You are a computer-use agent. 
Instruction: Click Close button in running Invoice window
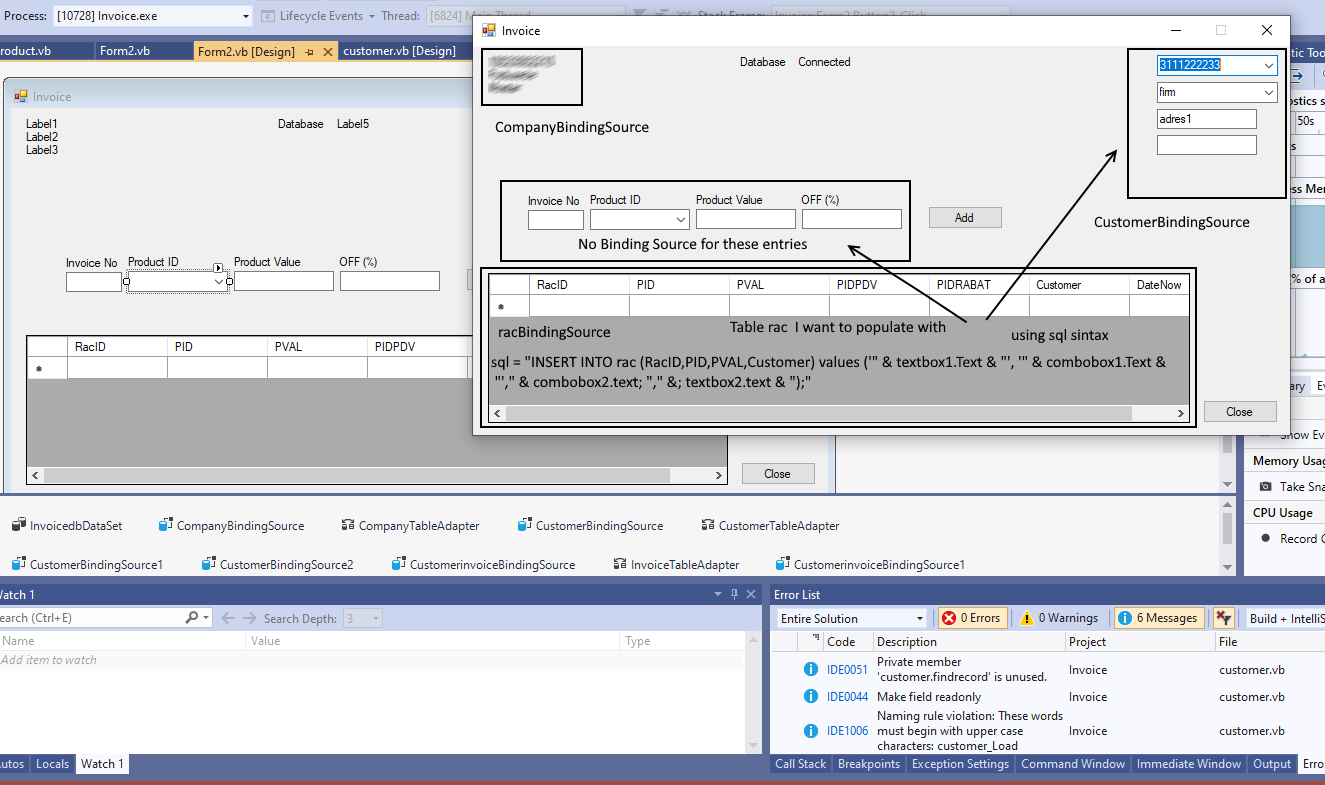pyautogui.click(x=1239, y=412)
